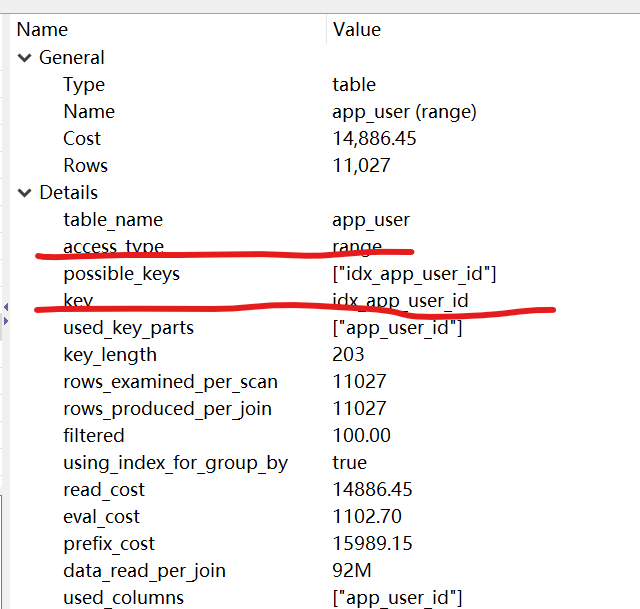640x609 pixels.
Task: Select the rows_produced_per_join value 11027
Action: 359,409
